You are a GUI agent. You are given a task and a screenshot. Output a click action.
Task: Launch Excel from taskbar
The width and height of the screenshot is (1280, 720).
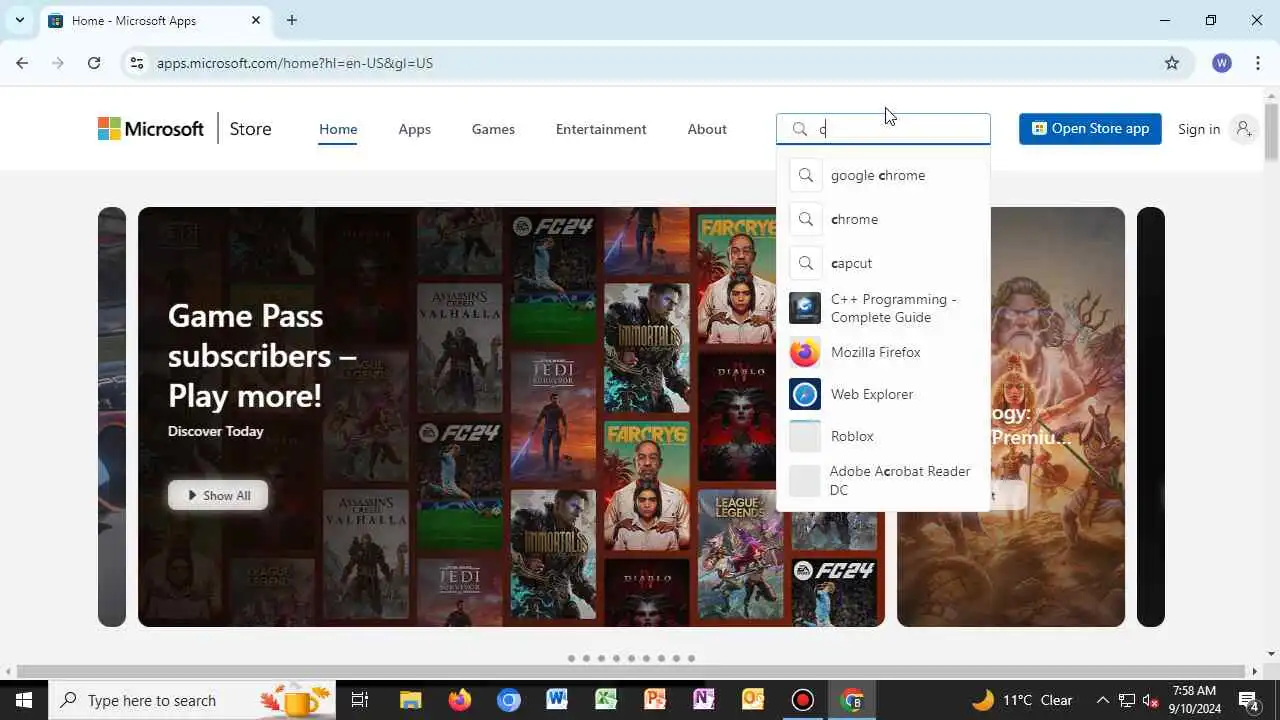coord(606,700)
